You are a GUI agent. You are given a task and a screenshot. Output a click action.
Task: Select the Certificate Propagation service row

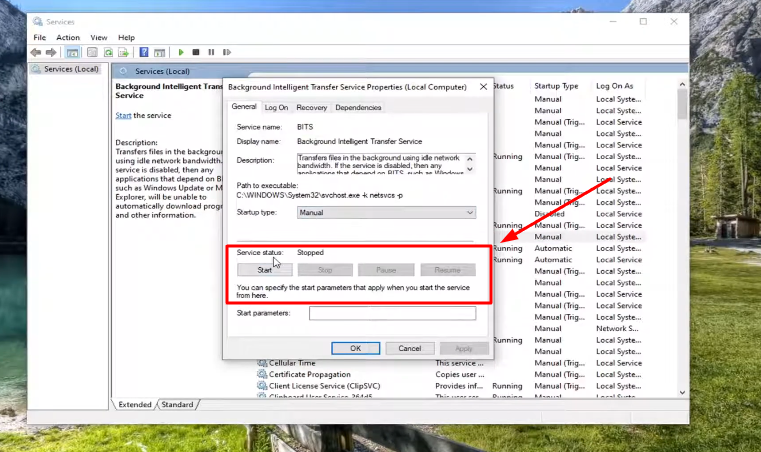(x=449, y=374)
